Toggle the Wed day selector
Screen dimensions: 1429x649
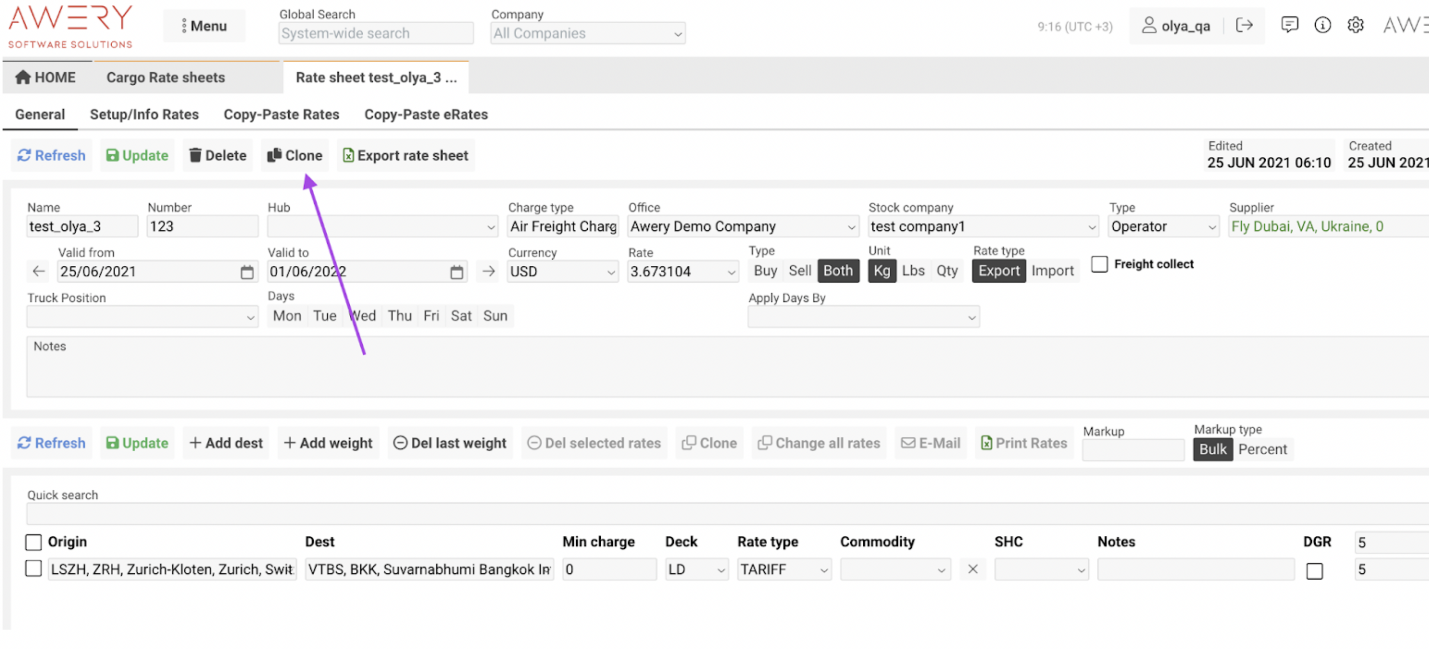click(x=362, y=315)
